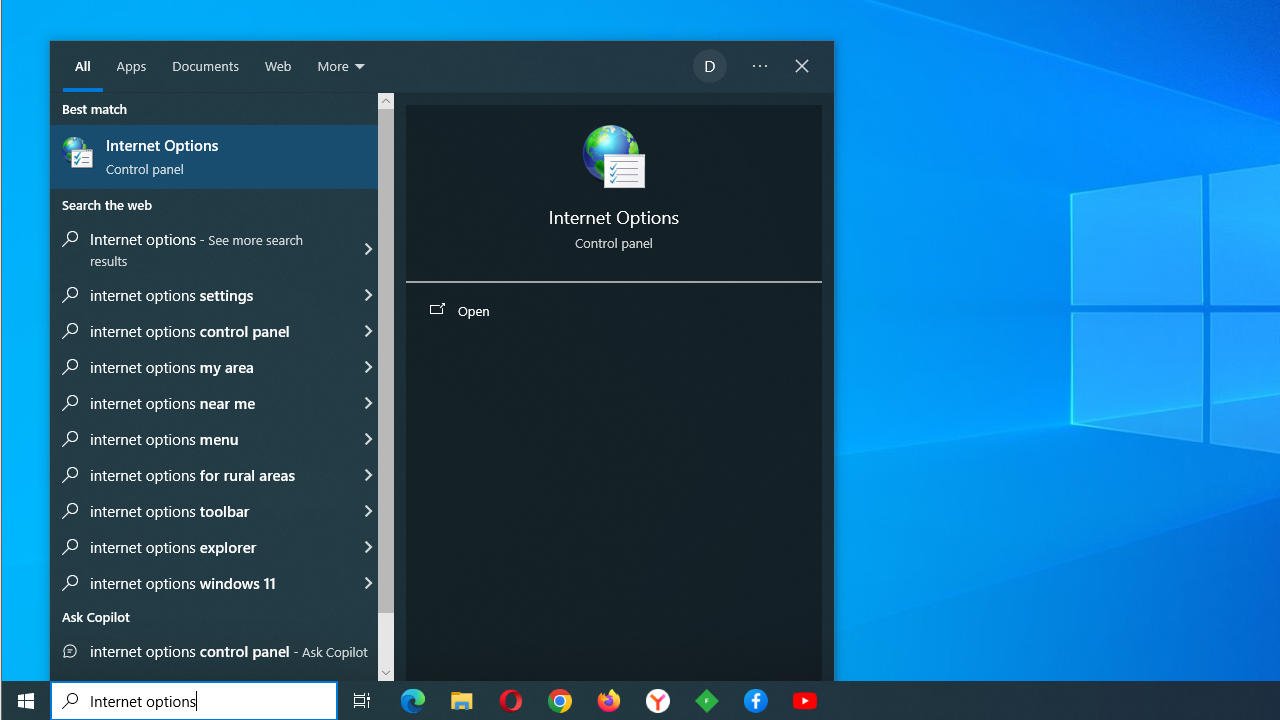Expand the More filter dropdown
The image size is (1280, 720).
coord(341,67)
